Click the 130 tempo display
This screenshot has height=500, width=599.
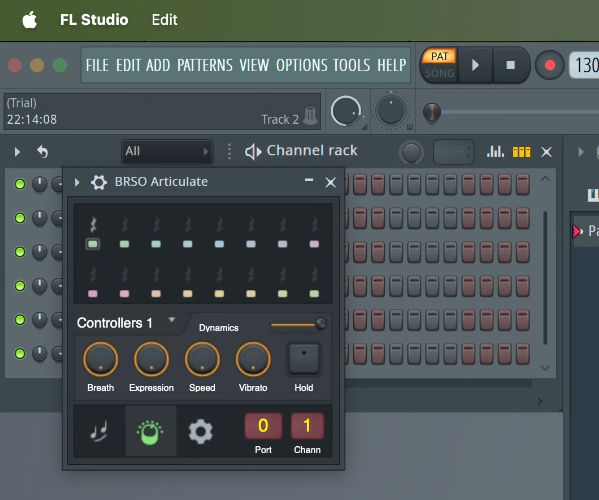pyautogui.click(x=584, y=65)
